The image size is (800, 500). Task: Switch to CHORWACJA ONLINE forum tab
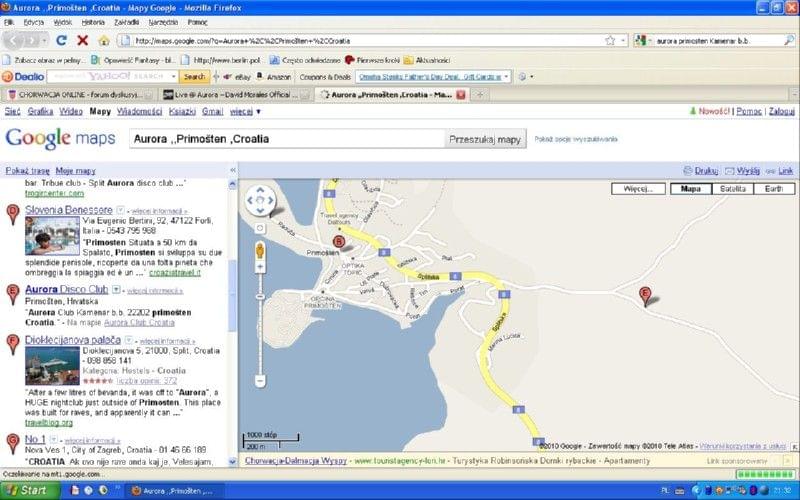click(x=79, y=94)
